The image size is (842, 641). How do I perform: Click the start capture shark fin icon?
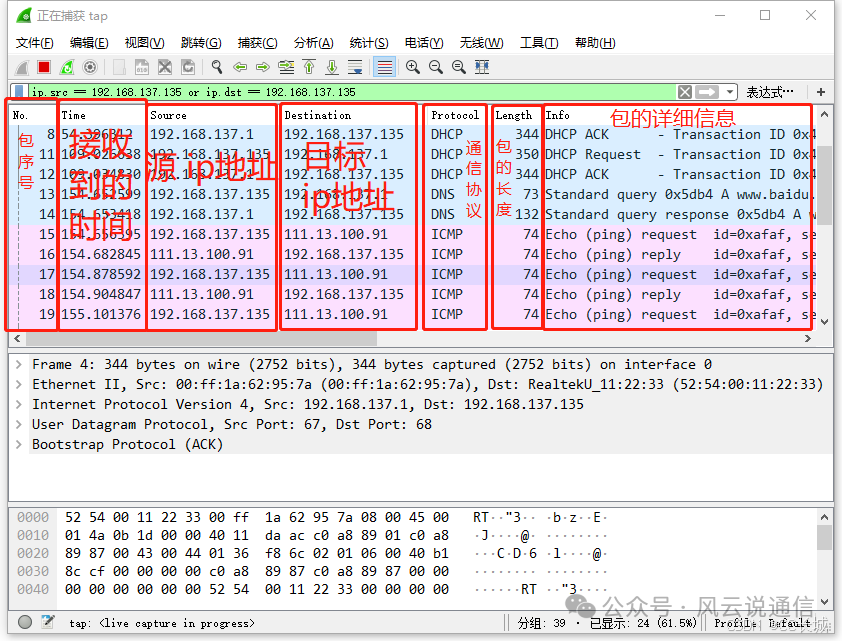coord(22,67)
